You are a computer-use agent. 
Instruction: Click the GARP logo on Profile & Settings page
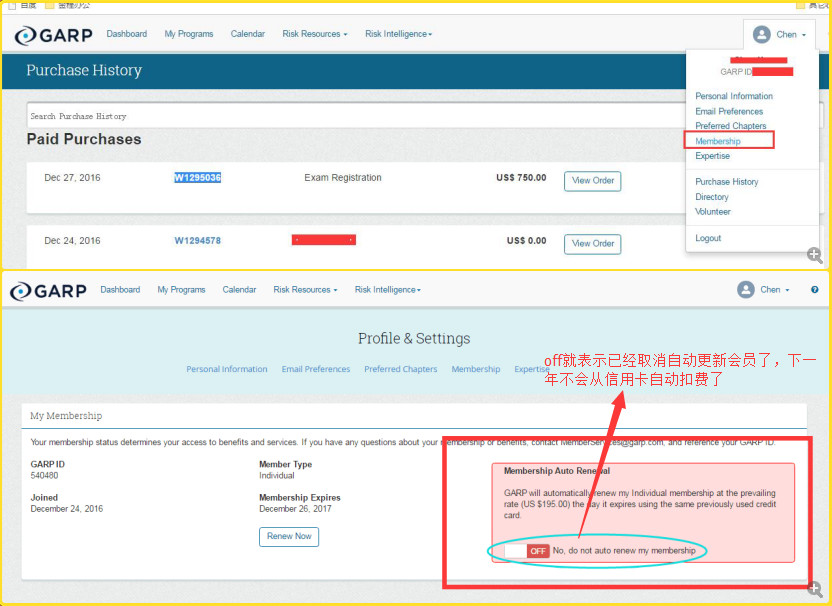click(x=48, y=291)
